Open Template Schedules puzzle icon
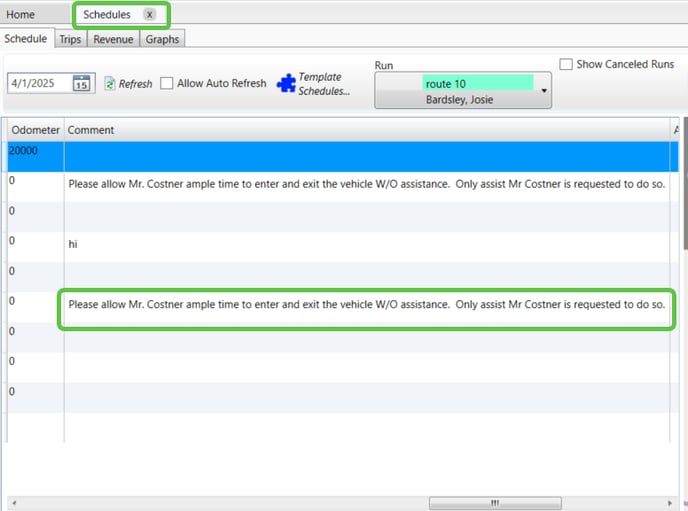 click(287, 83)
